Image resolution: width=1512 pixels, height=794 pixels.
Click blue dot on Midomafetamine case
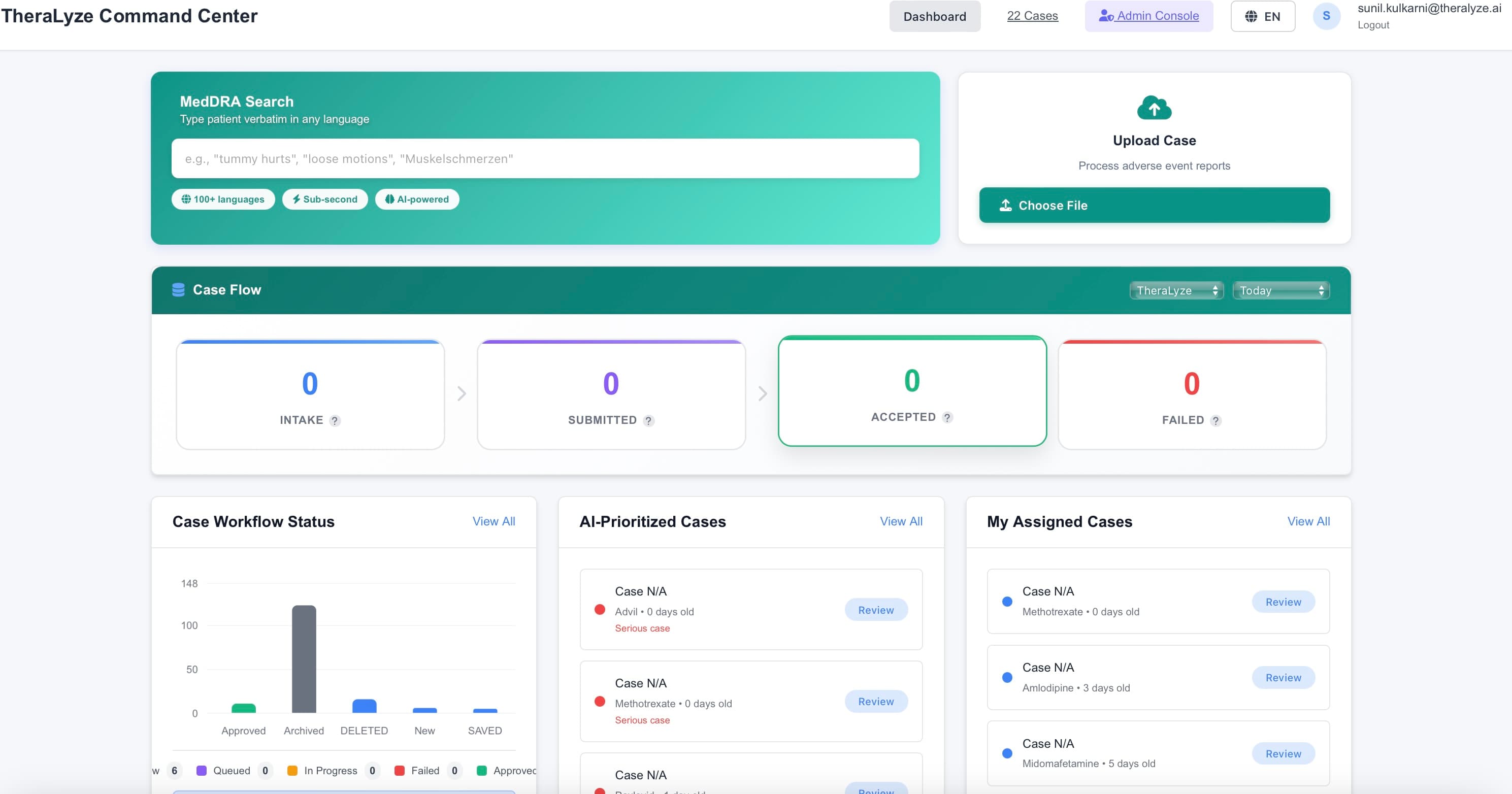click(x=1007, y=753)
